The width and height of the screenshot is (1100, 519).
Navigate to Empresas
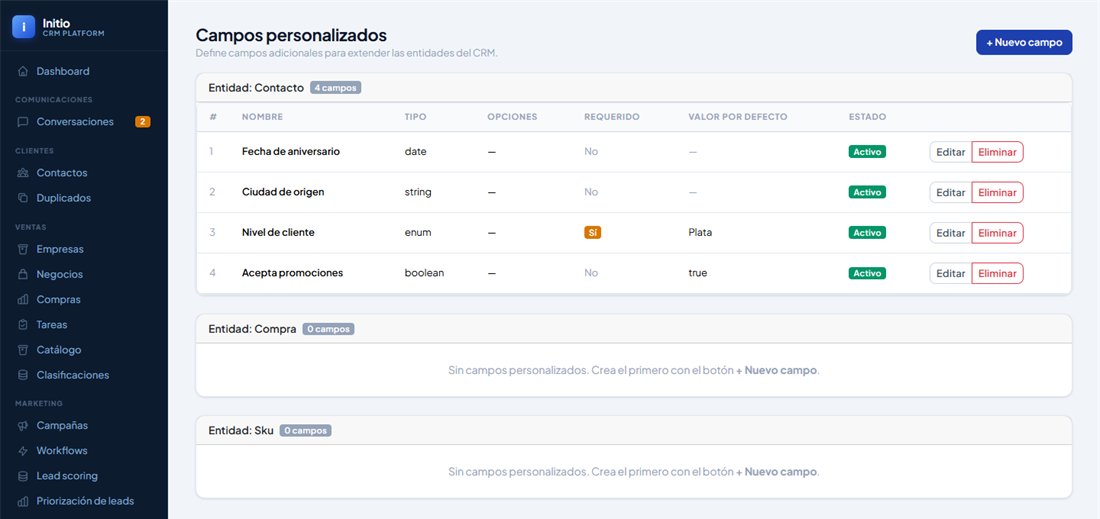84,249
